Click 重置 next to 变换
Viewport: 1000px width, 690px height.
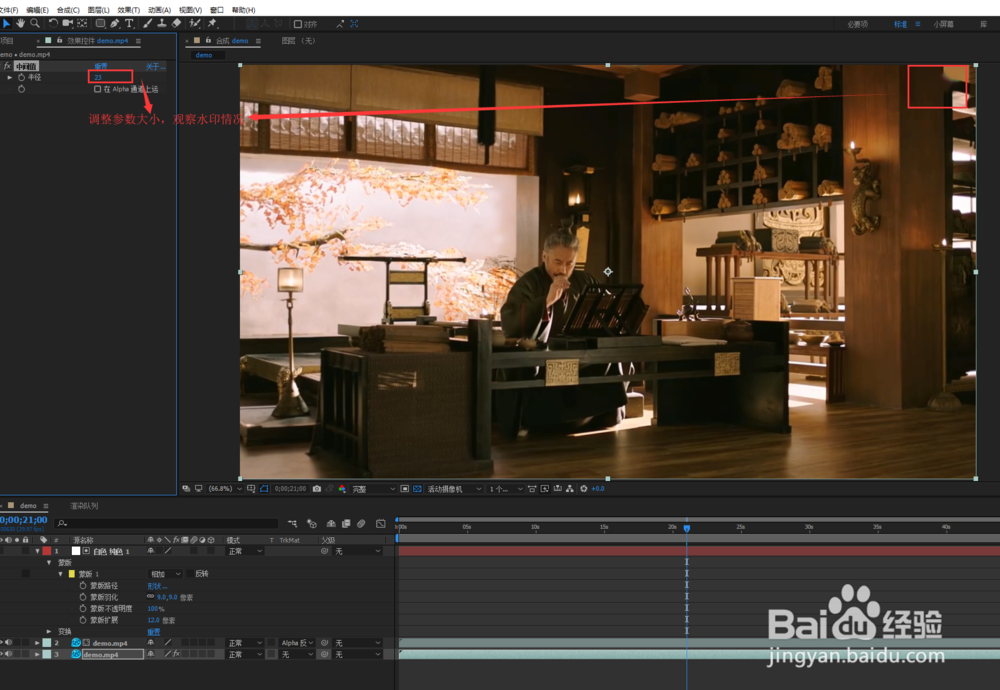coord(154,631)
